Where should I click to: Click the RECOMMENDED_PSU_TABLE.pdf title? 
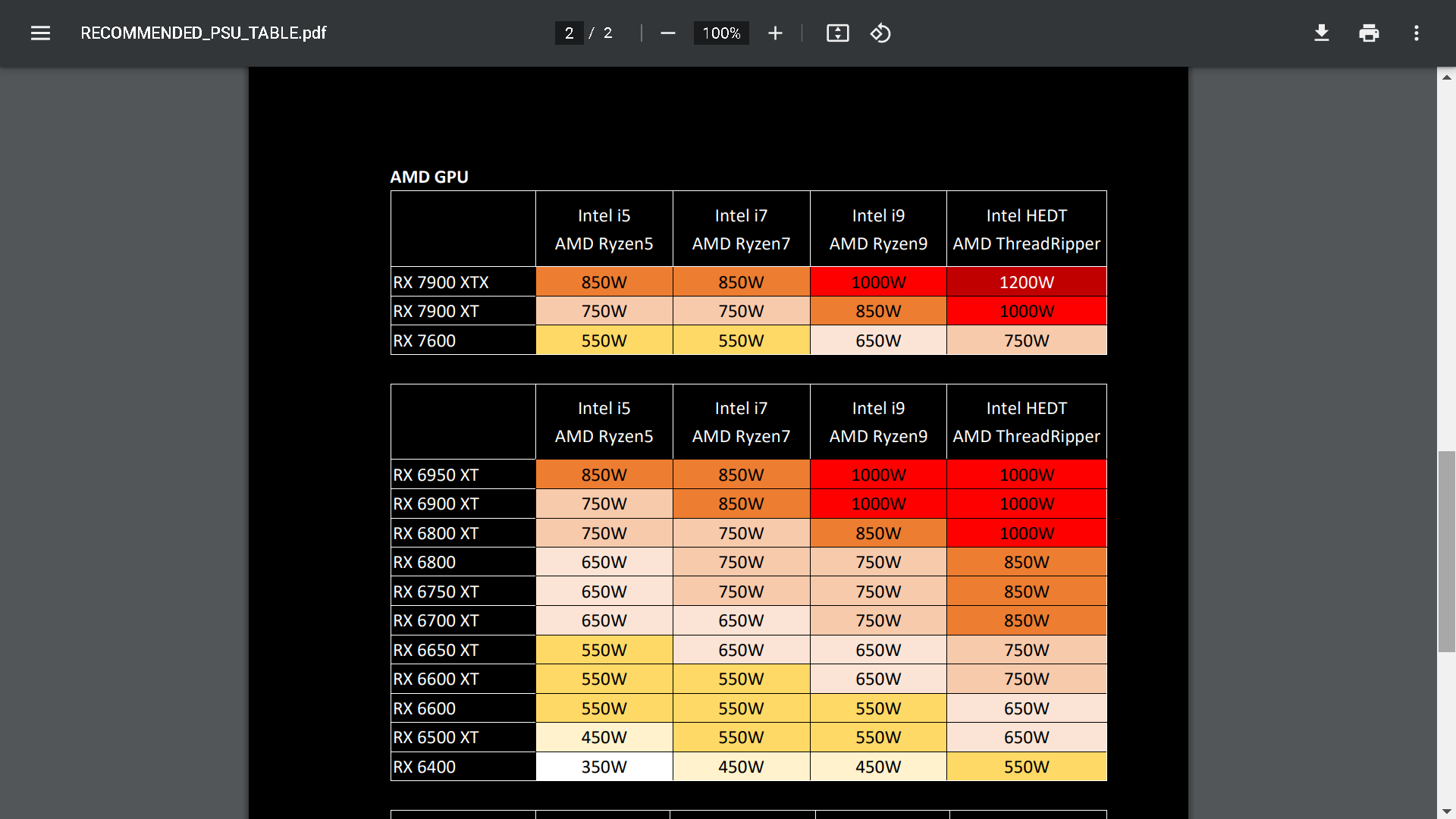coord(203,33)
